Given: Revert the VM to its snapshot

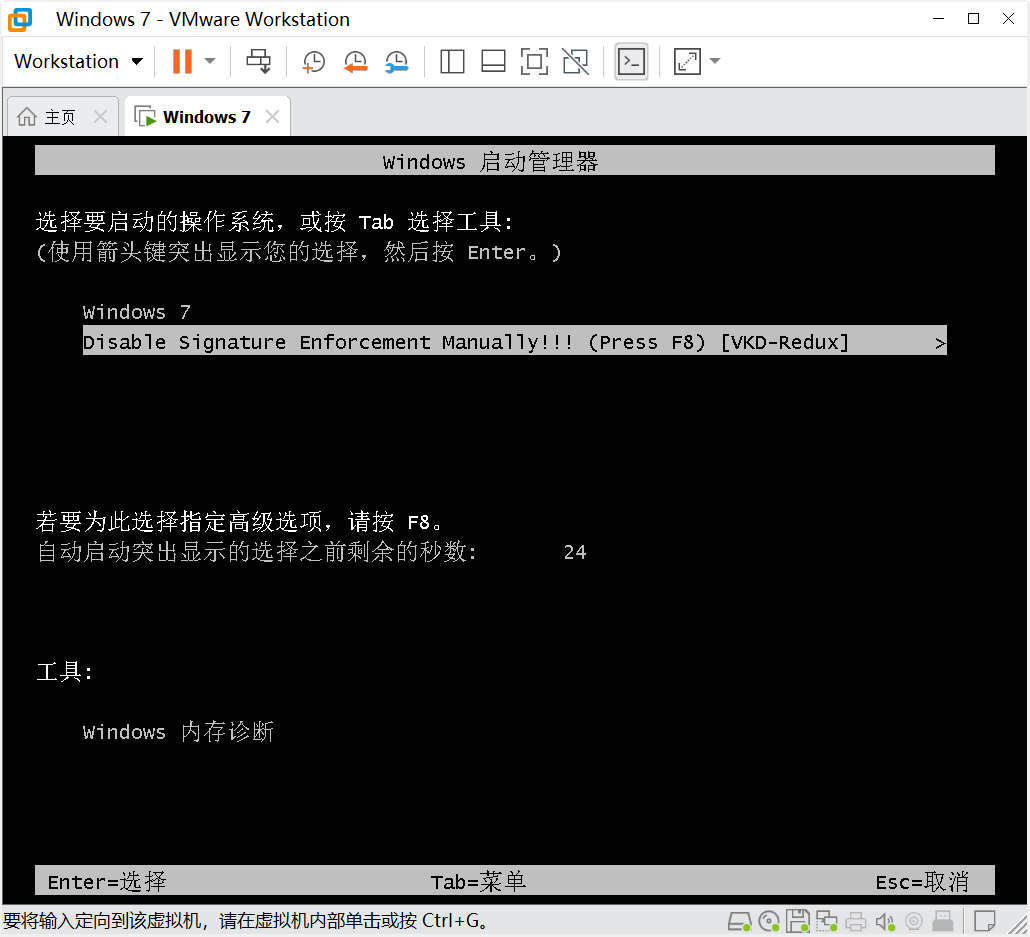Looking at the screenshot, I should tap(355, 62).
